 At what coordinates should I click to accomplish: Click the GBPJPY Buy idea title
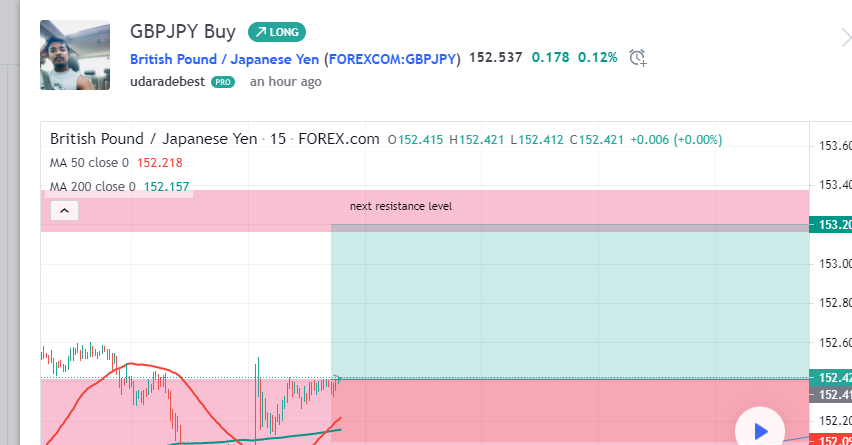coord(183,31)
